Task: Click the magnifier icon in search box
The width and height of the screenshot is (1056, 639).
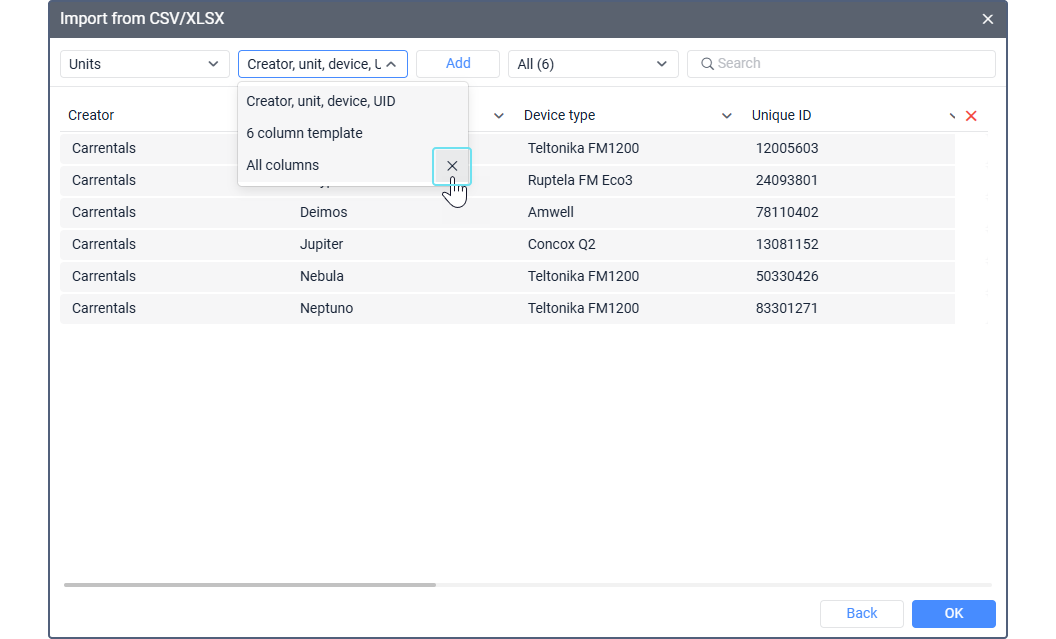Action: coord(707,64)
